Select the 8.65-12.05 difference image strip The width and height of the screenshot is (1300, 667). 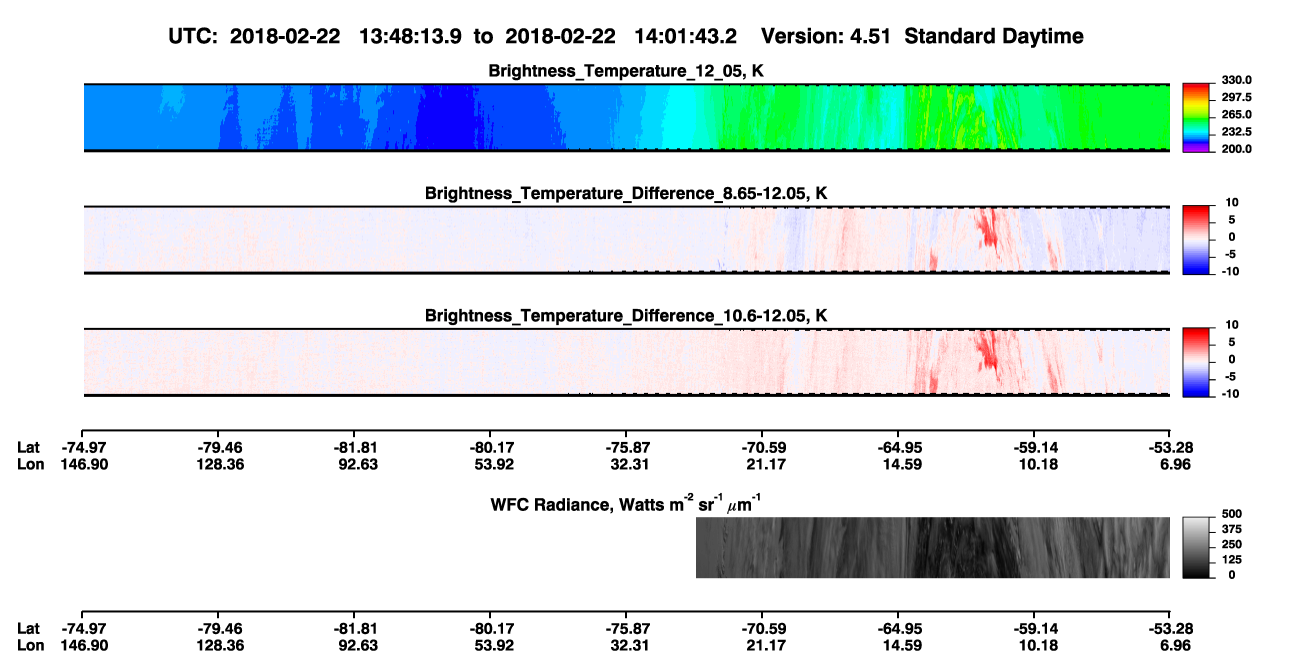point(627,239)
